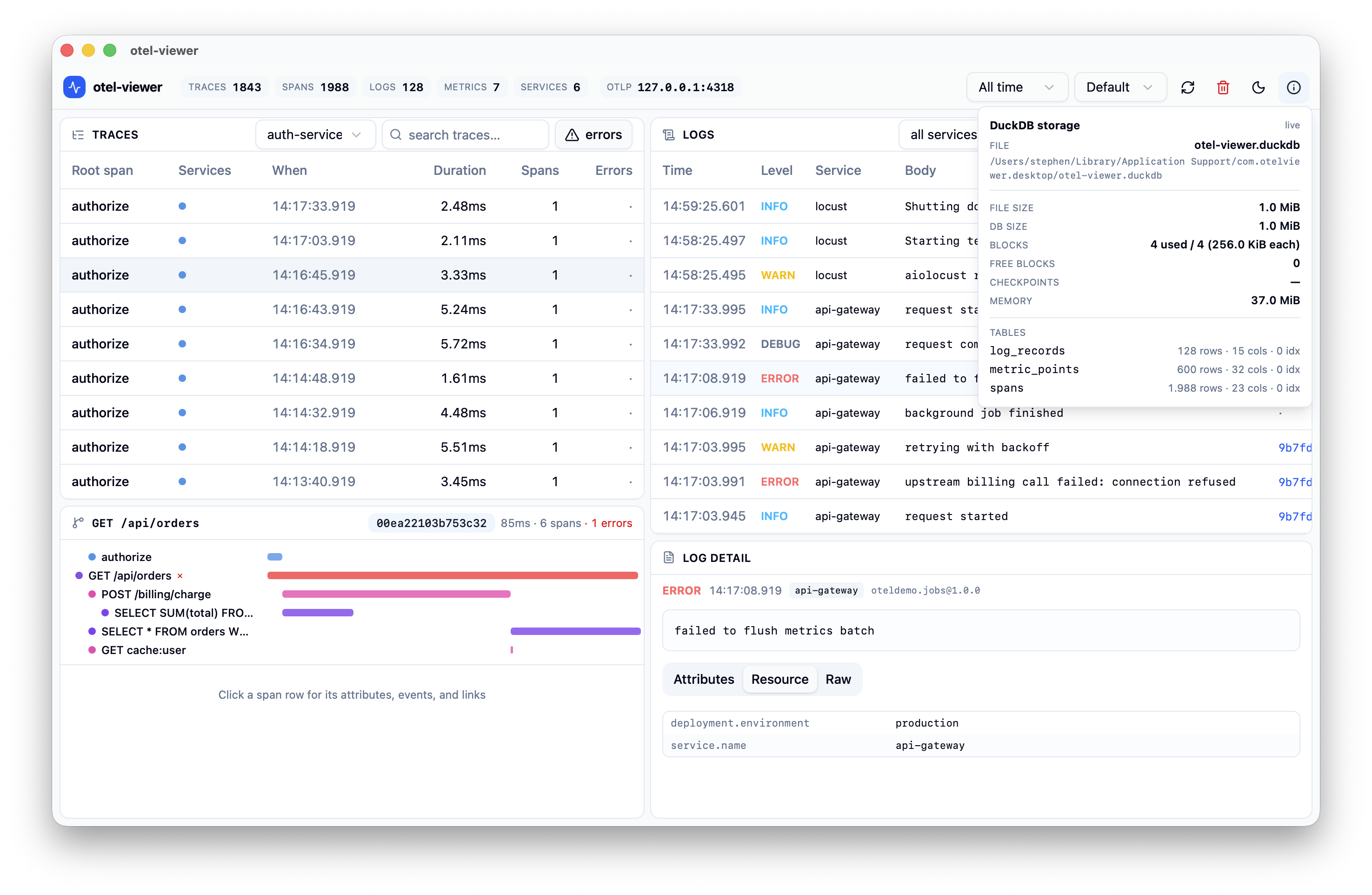The height and width of the screenshot is (895, 1372).
Task: Click the Log Detail document icon
Action: tap(669, 558)
